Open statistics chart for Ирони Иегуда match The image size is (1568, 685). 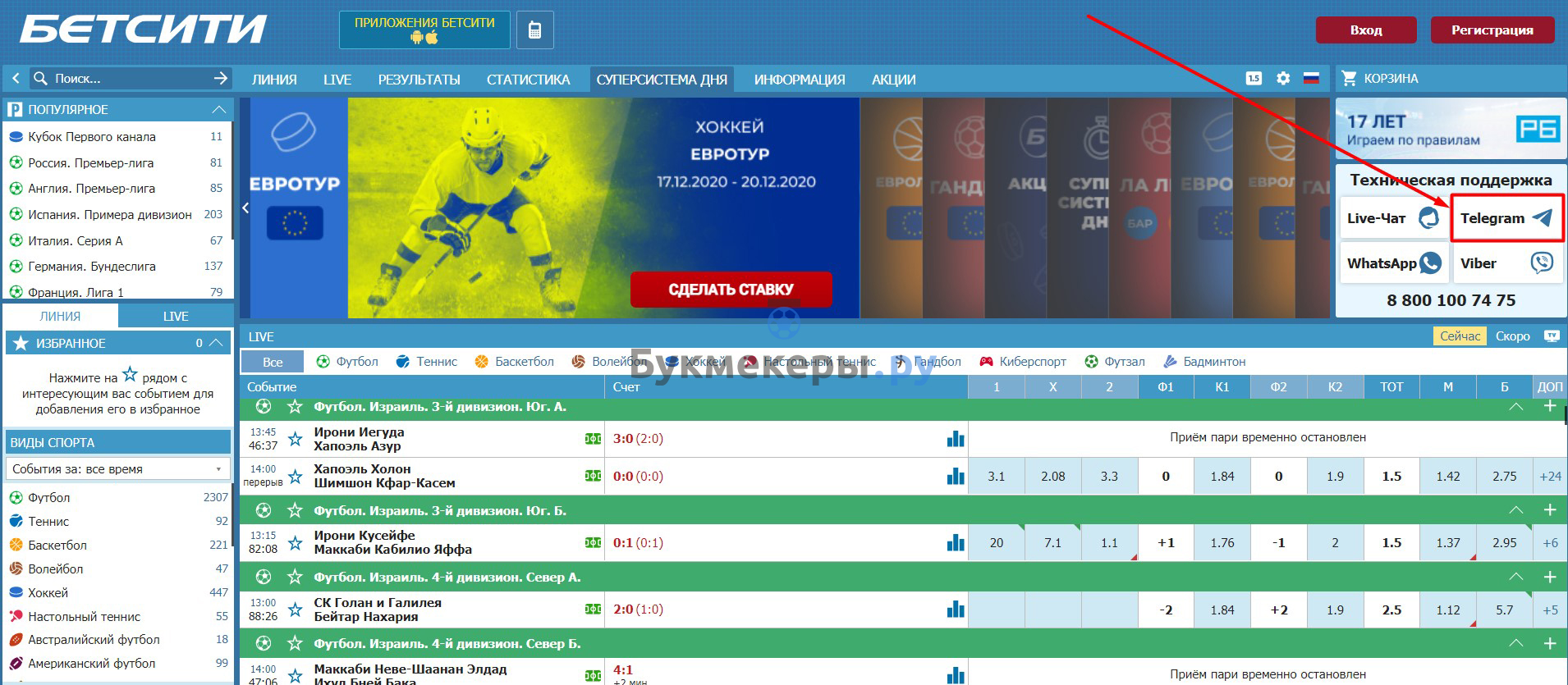955,439
